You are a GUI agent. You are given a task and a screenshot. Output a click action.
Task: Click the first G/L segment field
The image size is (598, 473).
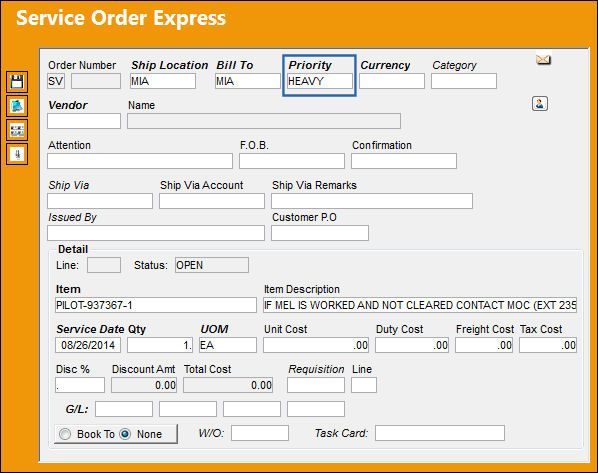click(x=124, y=409)
